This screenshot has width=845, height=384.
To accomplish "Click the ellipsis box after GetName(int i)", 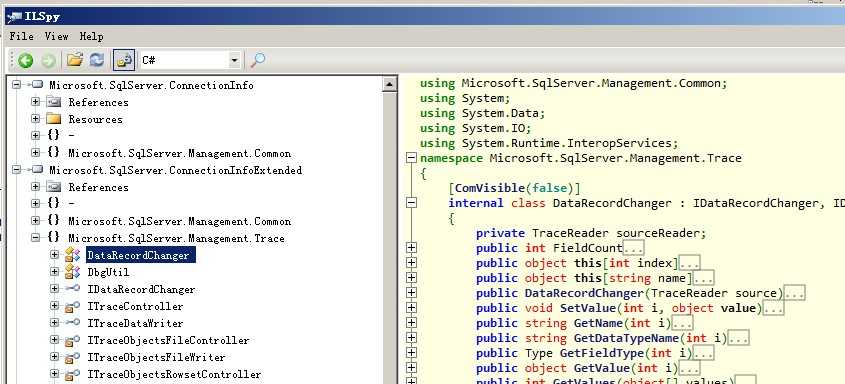I will pos(682,324).
